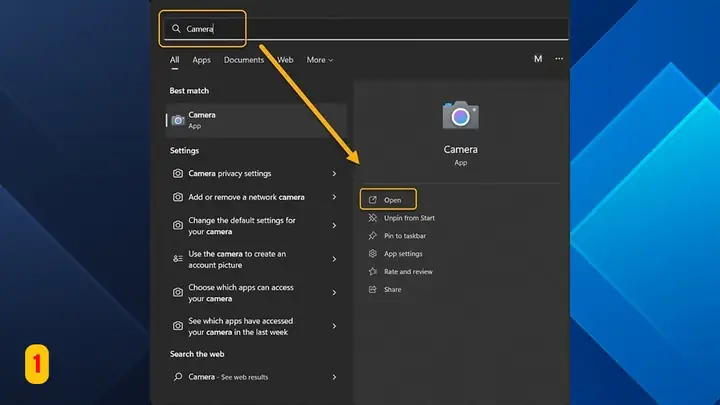Click account picture icon in settings list
The image size is (720, 405).
pyautogui.click(x=178, y=259)
